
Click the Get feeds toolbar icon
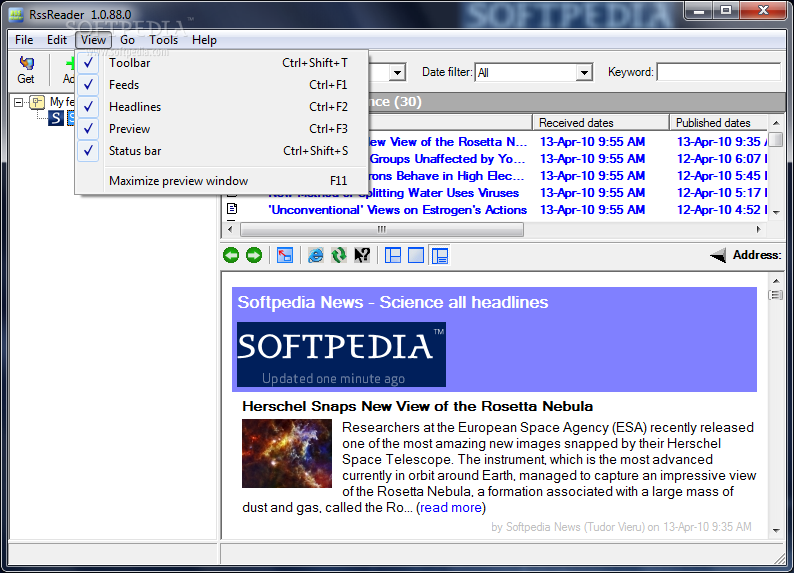tap(26, 63)
